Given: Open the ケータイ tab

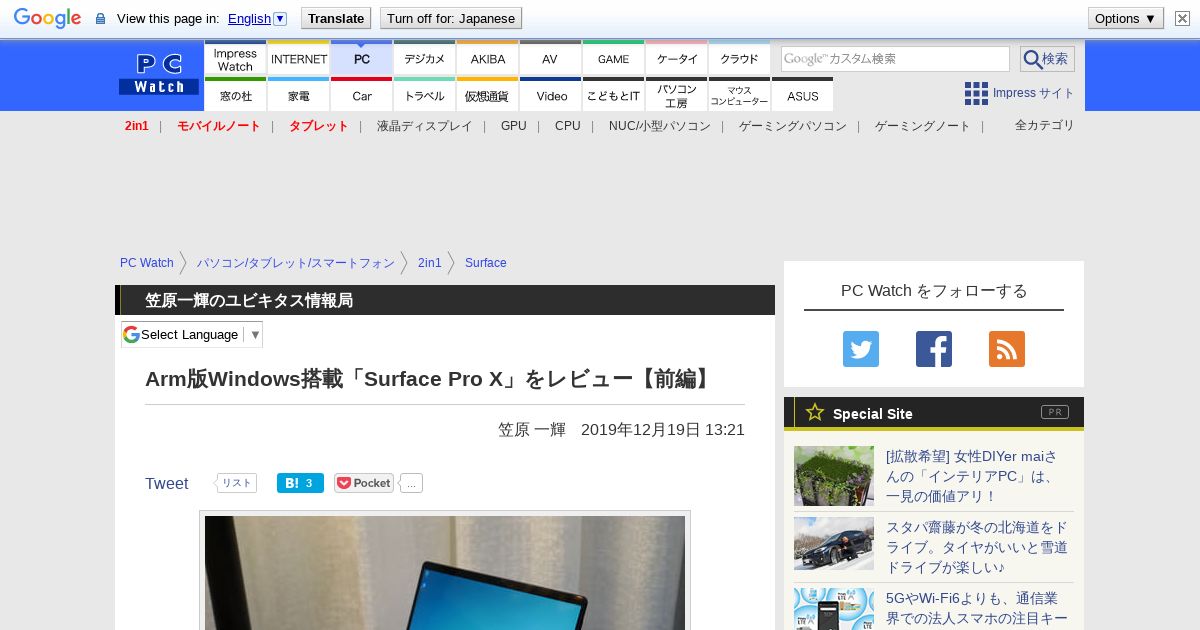Looking at the screenshot, I should [x=677, y=59].
